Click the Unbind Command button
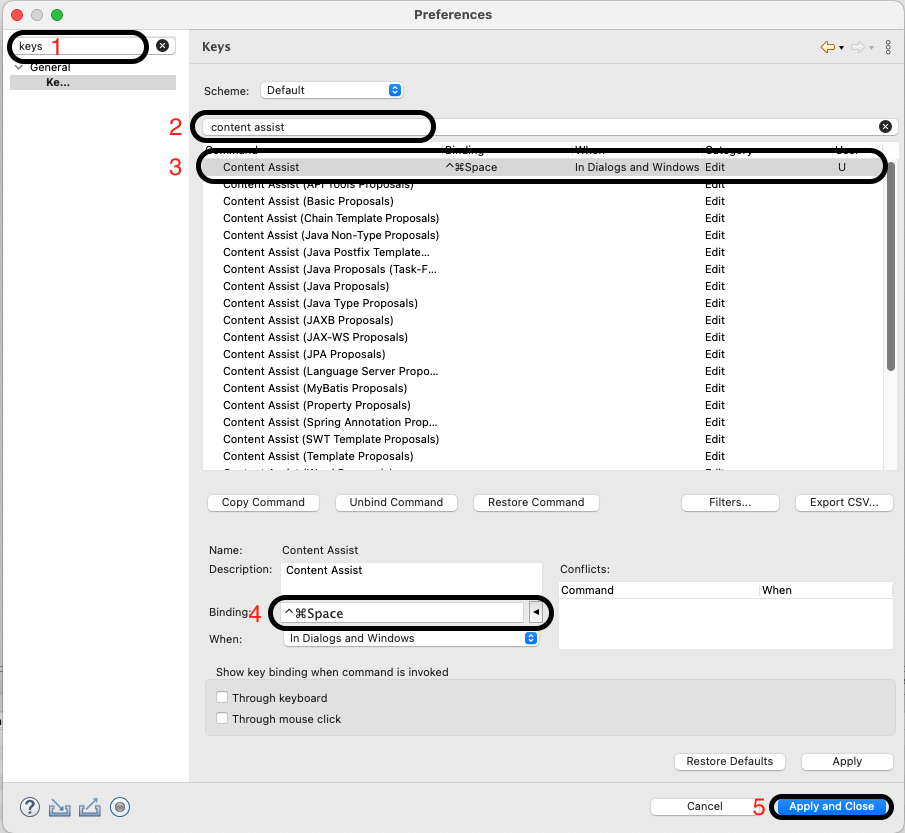 point(396,502)
